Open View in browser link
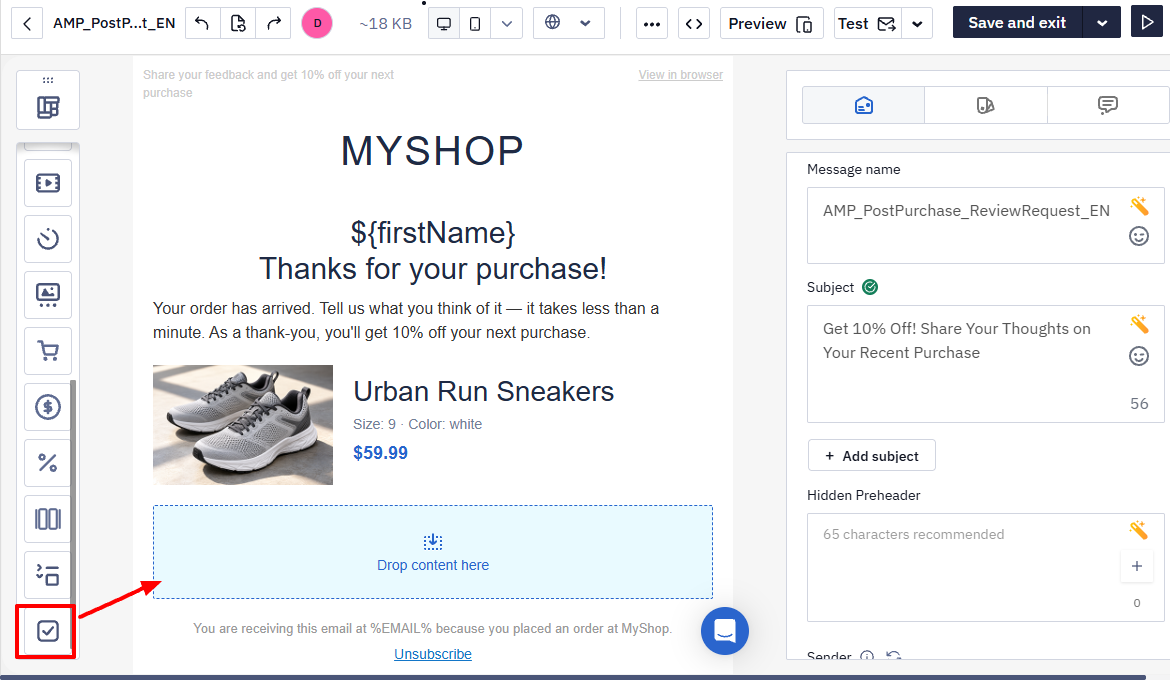The width and height of the screenshot is (1170, 680). [681, 75]
